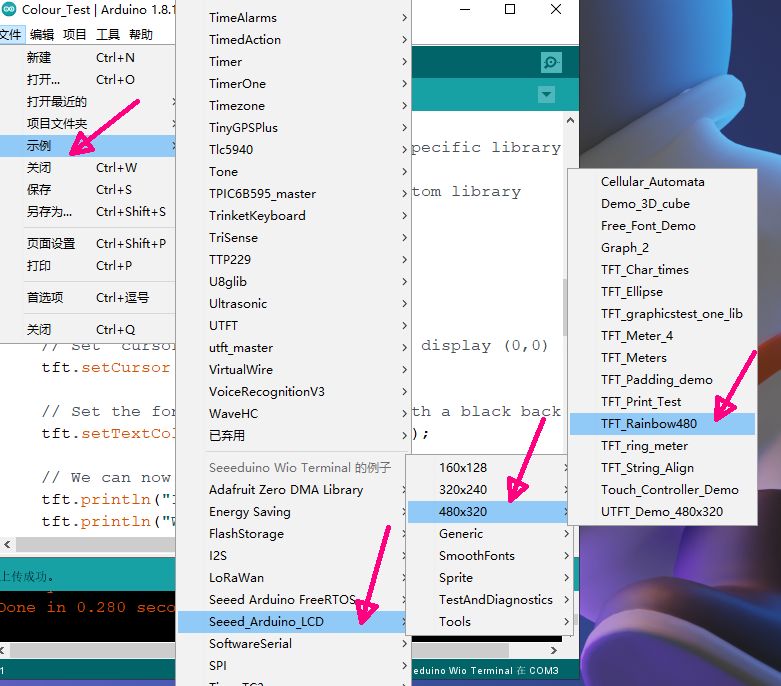Open TFT_Ellipse example sketch
This screenshot has width=781, height=686.
click(662, 291)
